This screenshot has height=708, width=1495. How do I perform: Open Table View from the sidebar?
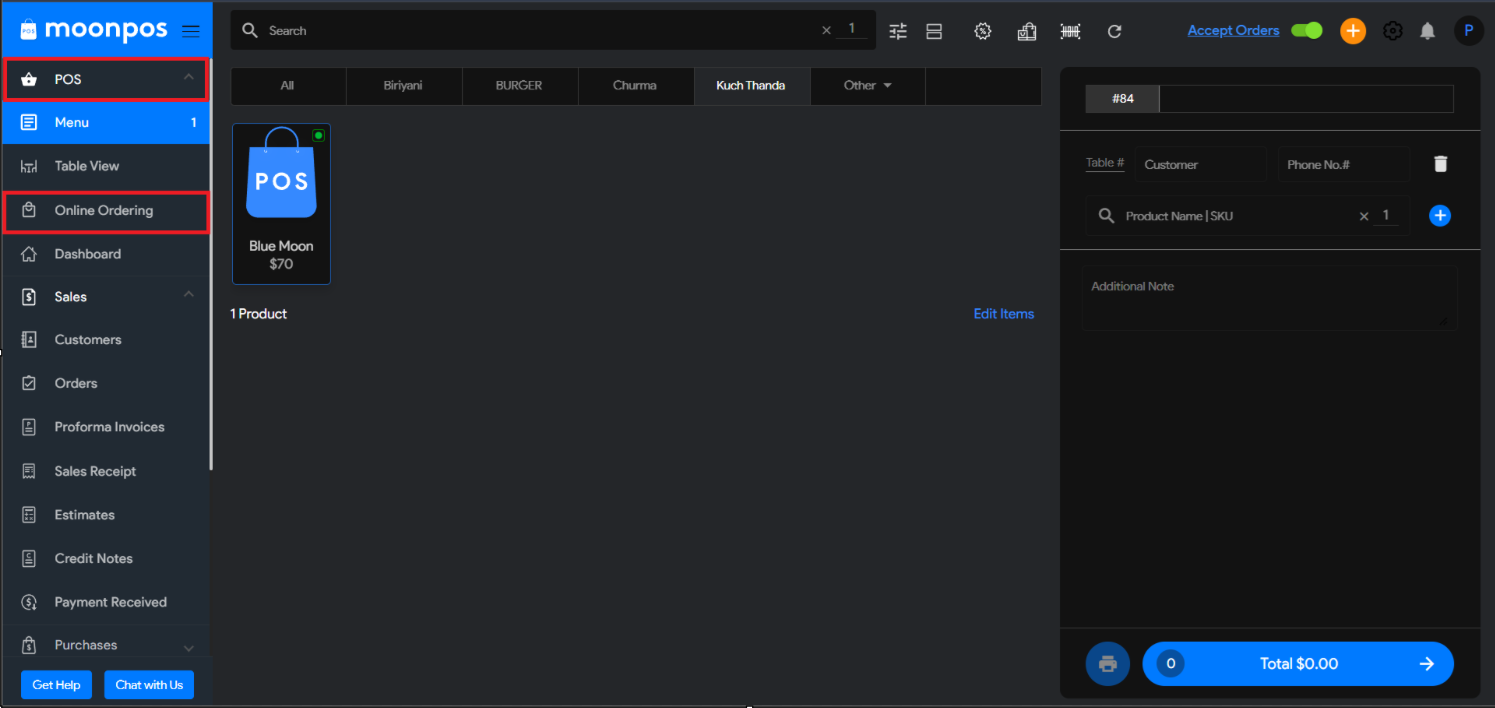[x=87, y=166]
